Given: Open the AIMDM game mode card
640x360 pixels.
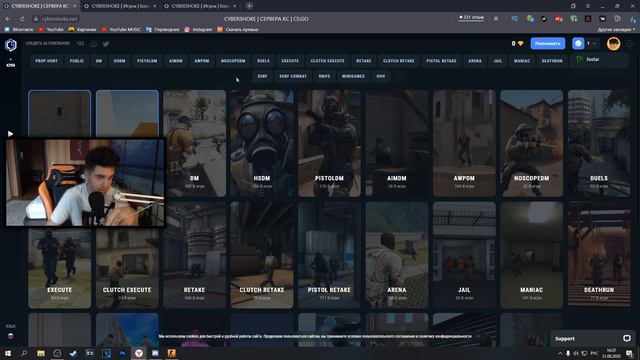Looking at the screenshot, I should coord(397,143).
